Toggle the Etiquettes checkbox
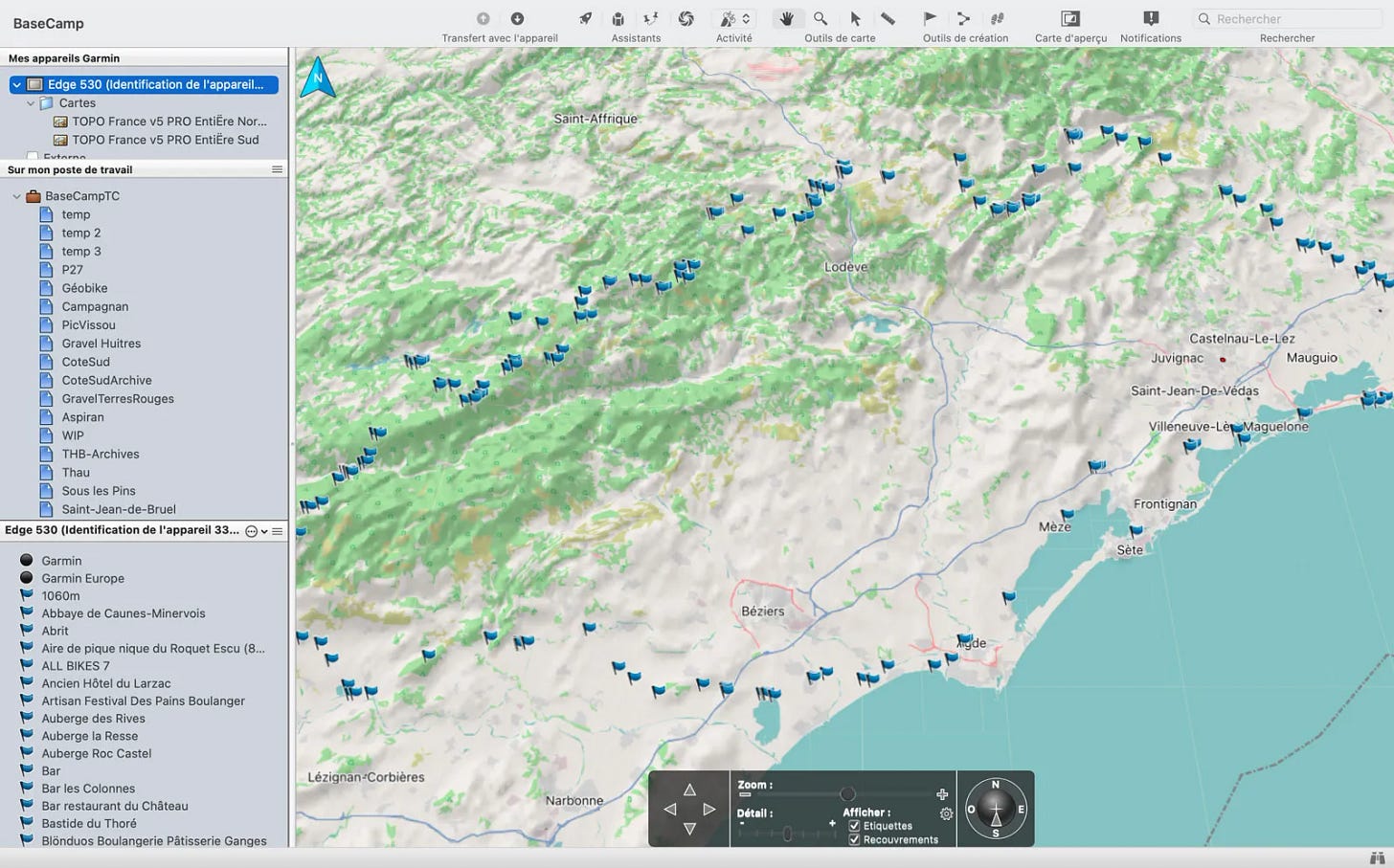Screen dimensions: 1394x868 [854, 826]
